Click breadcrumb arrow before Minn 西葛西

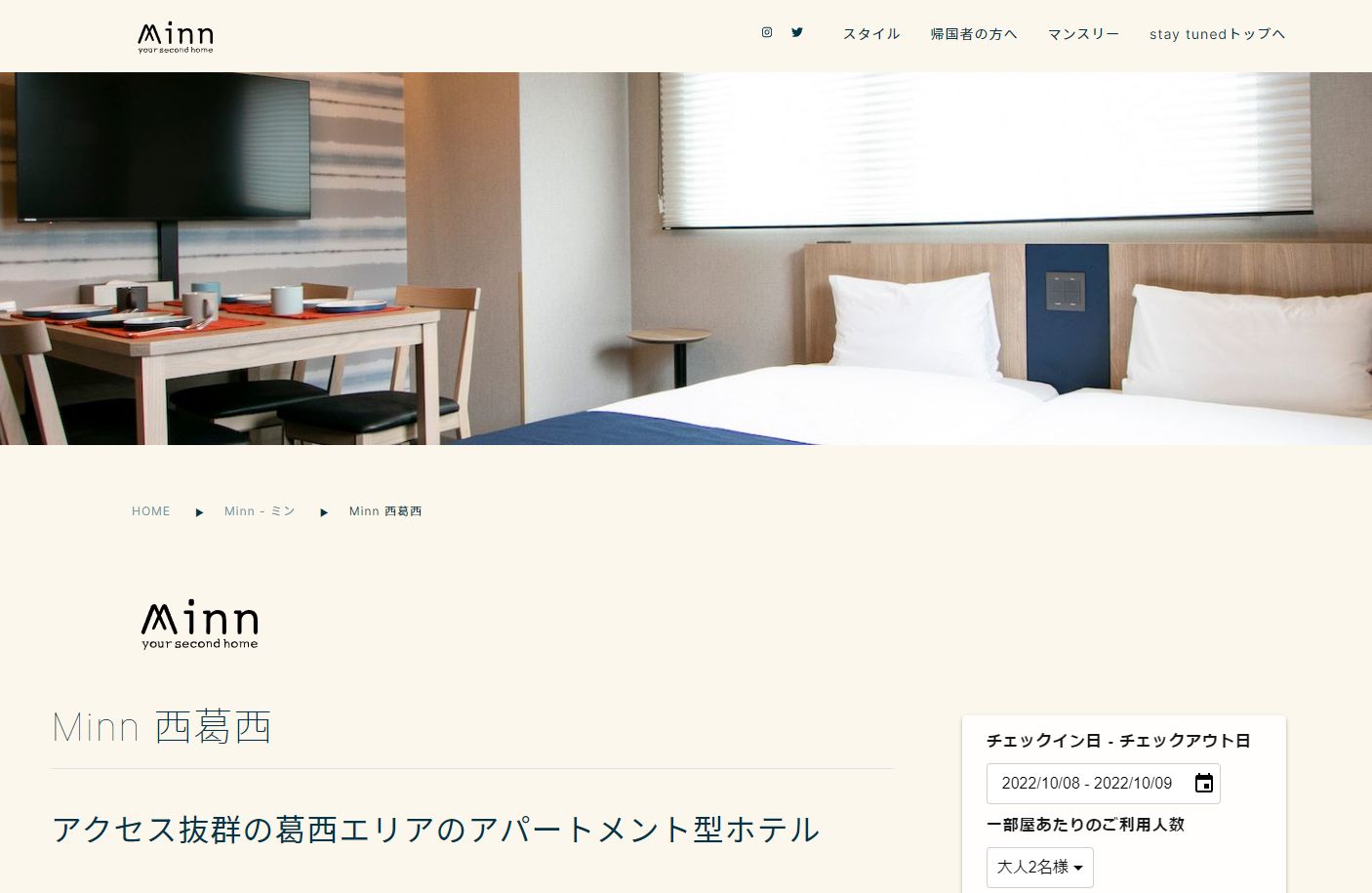point(324,512)
